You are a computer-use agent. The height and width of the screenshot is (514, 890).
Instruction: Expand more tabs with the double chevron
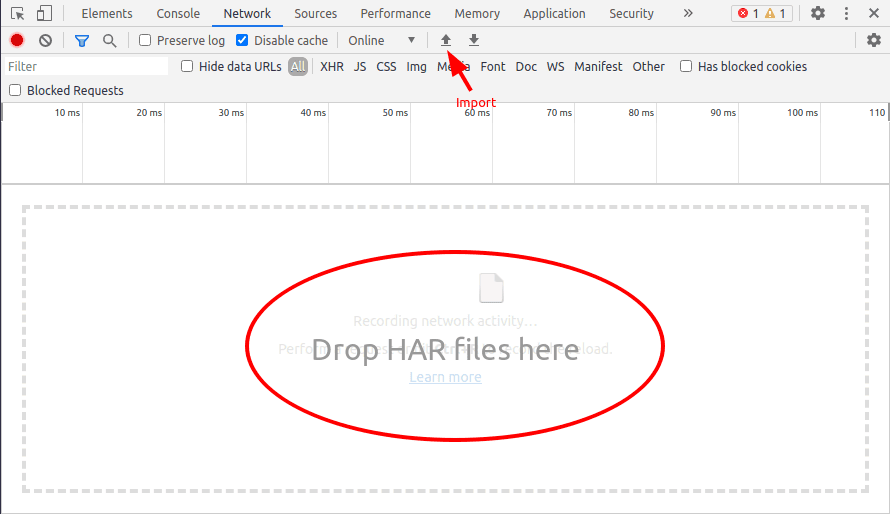(688, 13)
